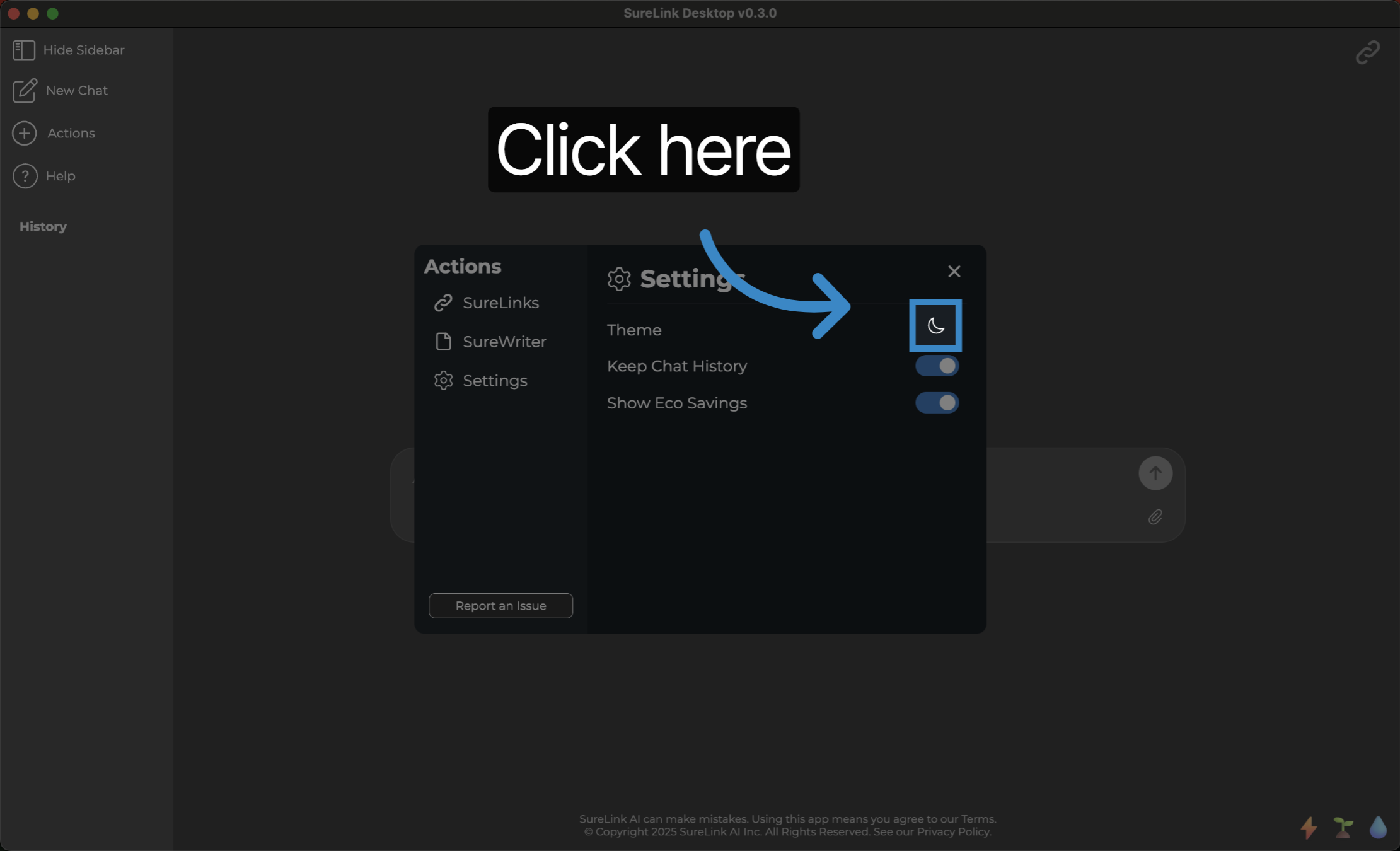Toggle Keep Chat History switch
The image size is (1400, 851).
click(x=937, y=366)
